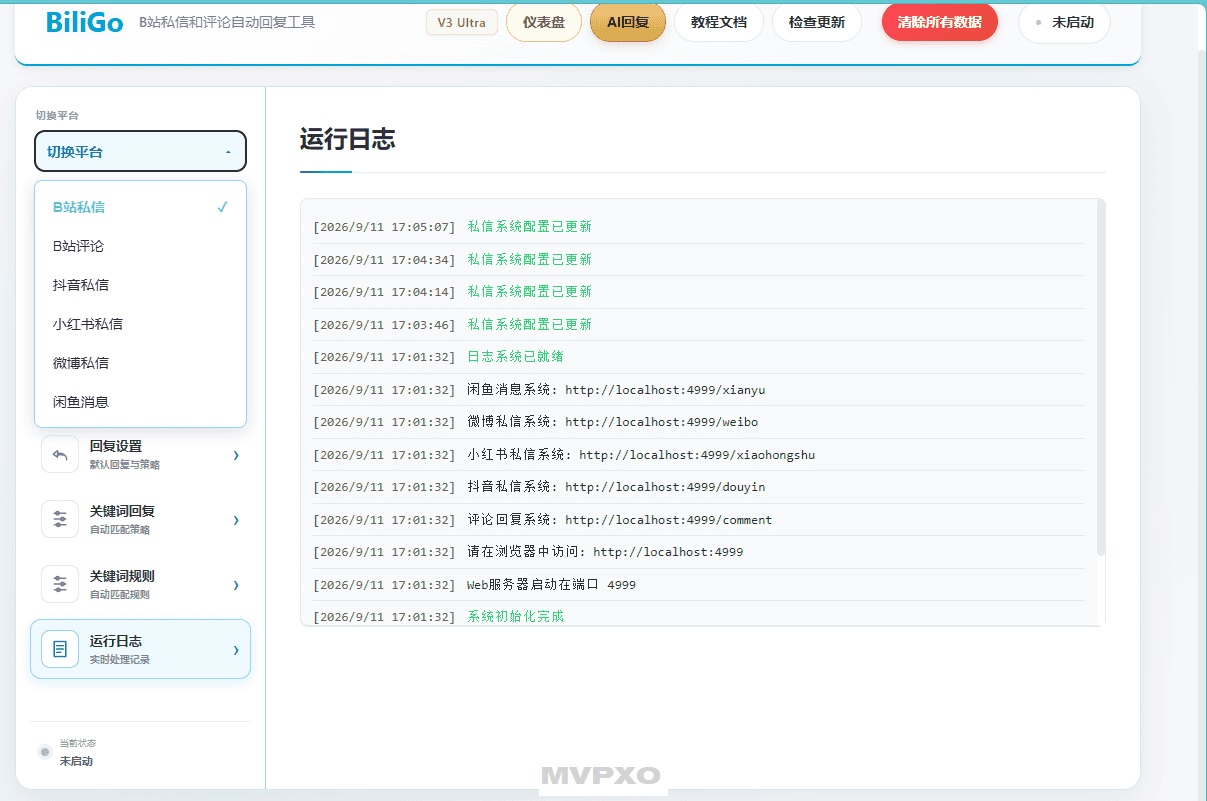Open the 仪表盘 dashboard
The height and width of the screenshot is (801, 1207).
pyautogui.click(x=544, y=22)
